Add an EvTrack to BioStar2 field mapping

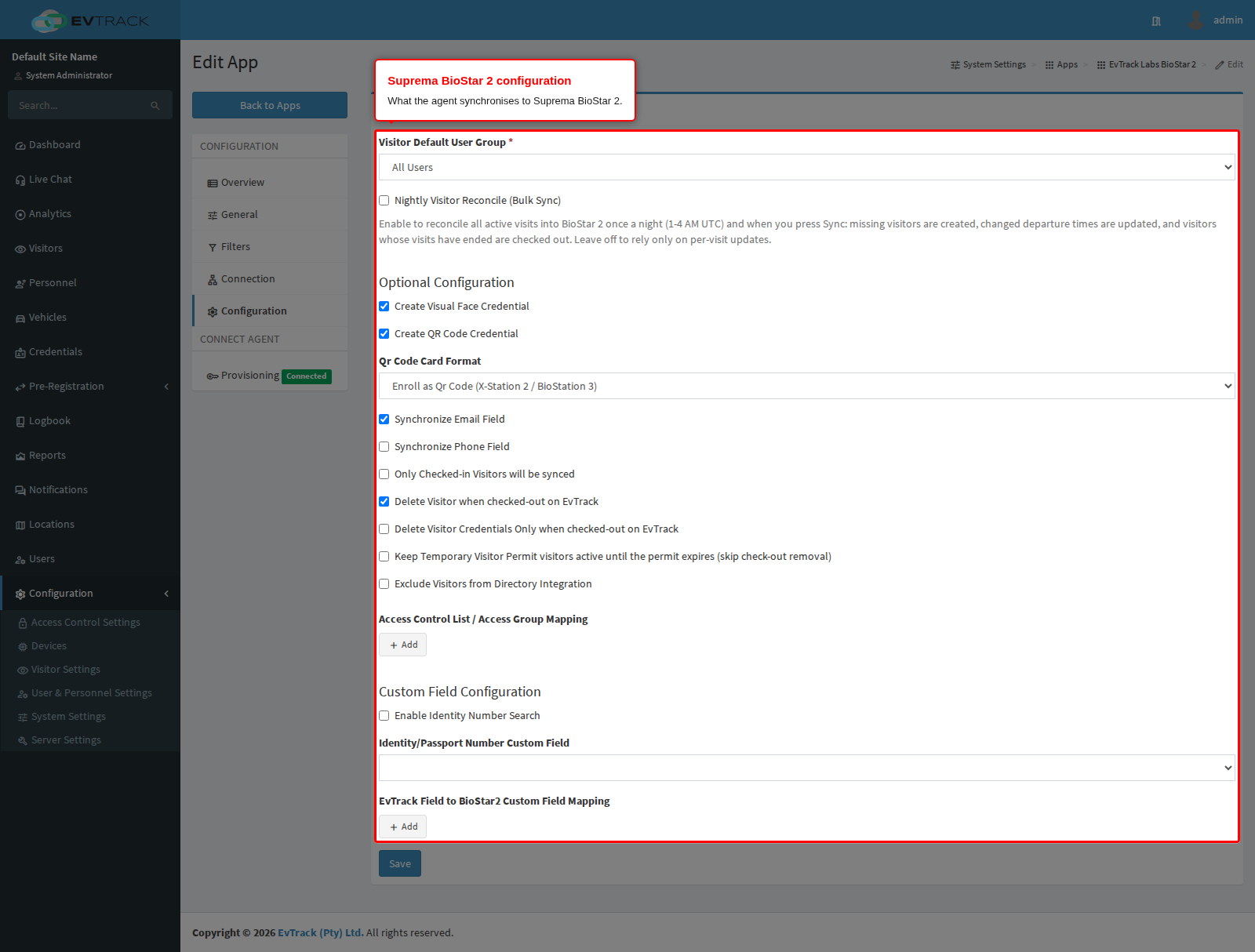[x=403, y=827]
